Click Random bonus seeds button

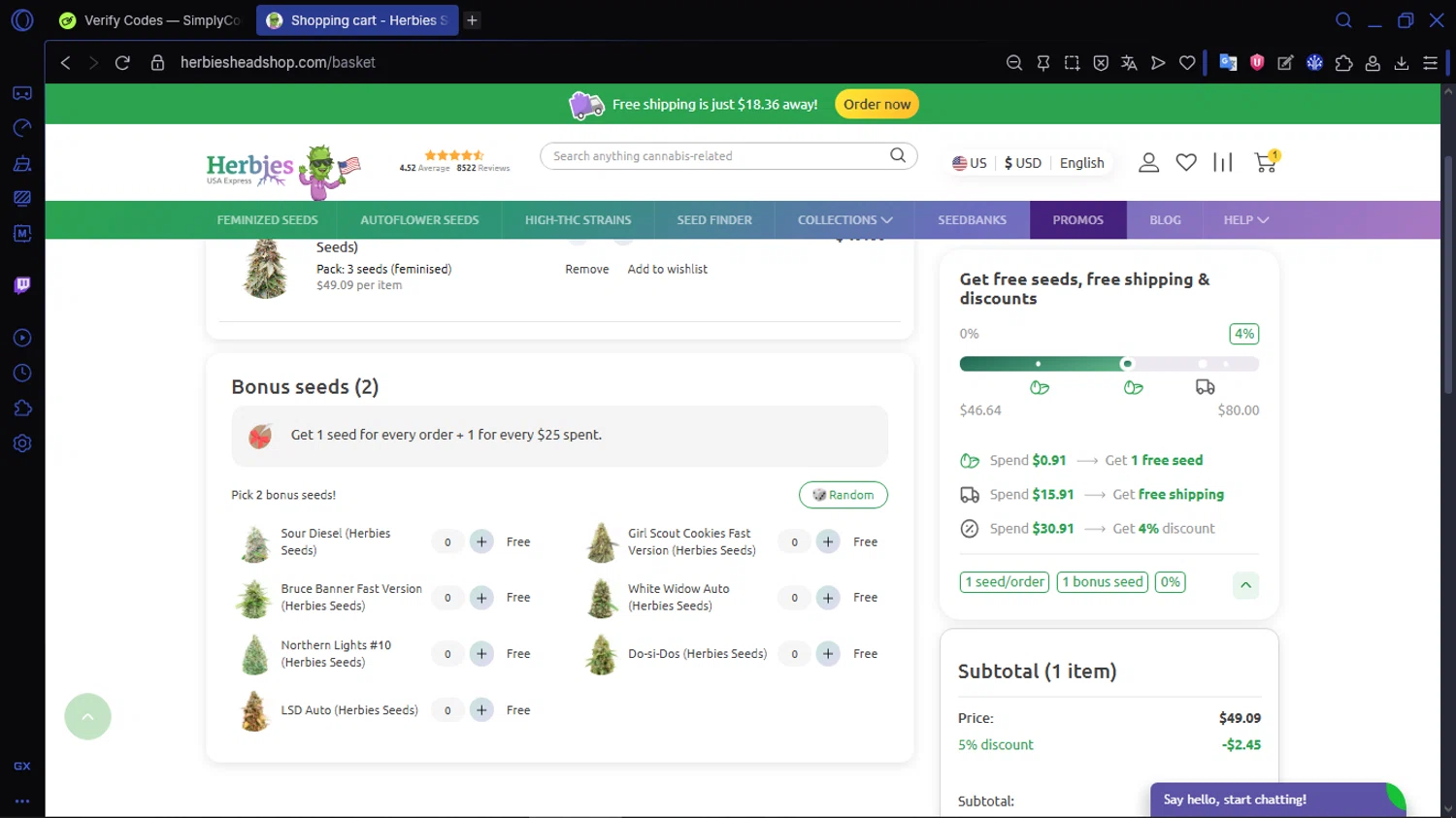click(843, 495)
